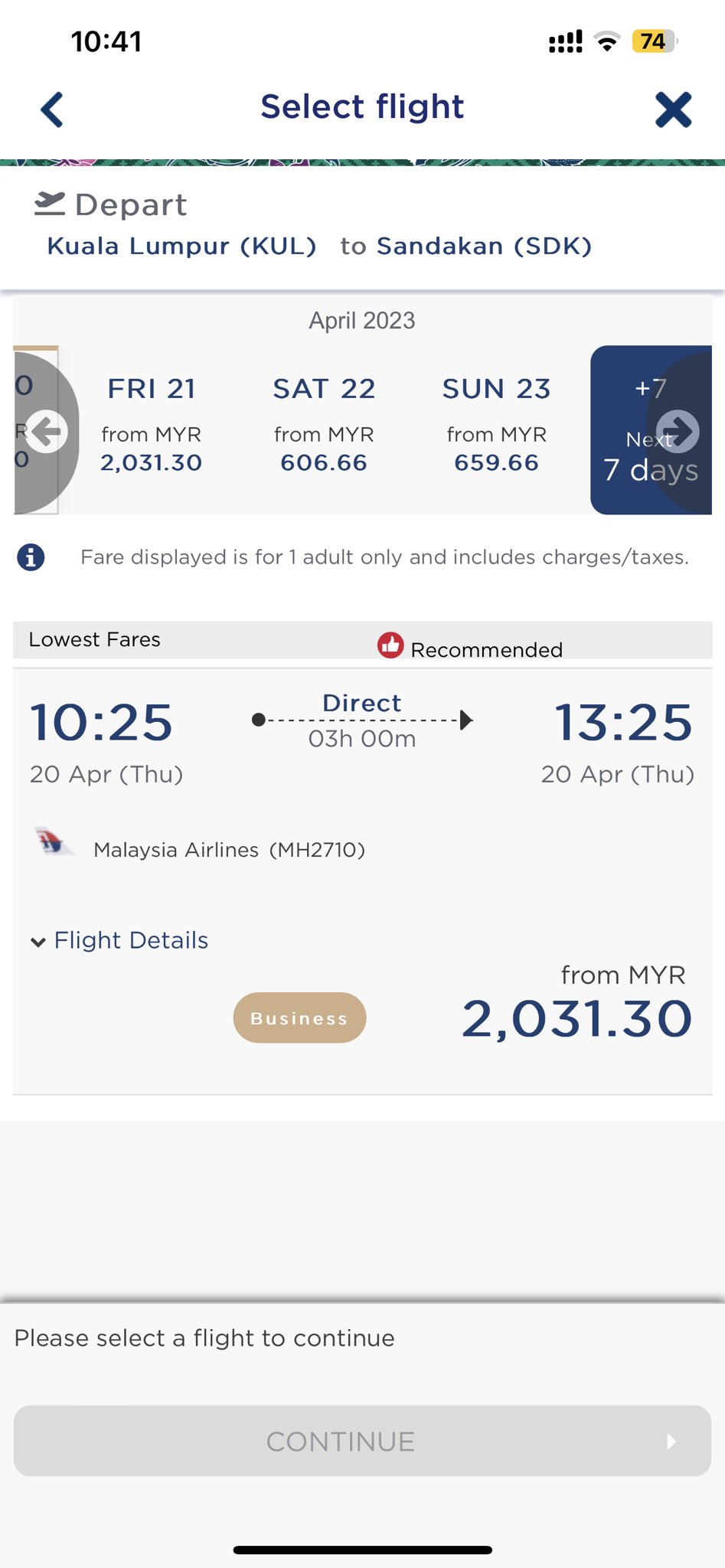Select the FRI 21 date tab

pos(151,426)
